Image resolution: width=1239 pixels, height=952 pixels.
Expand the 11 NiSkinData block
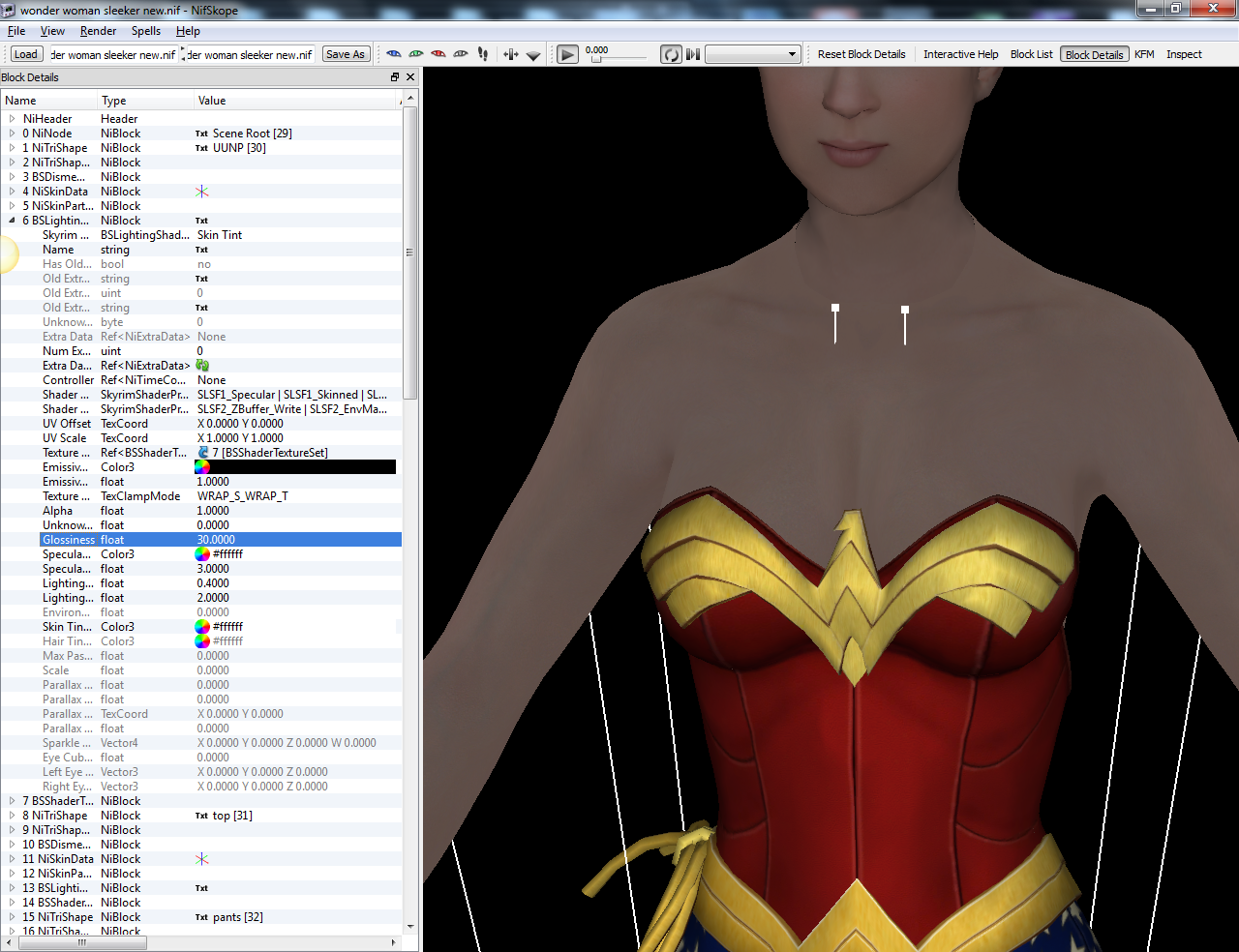tap(13, 859)
